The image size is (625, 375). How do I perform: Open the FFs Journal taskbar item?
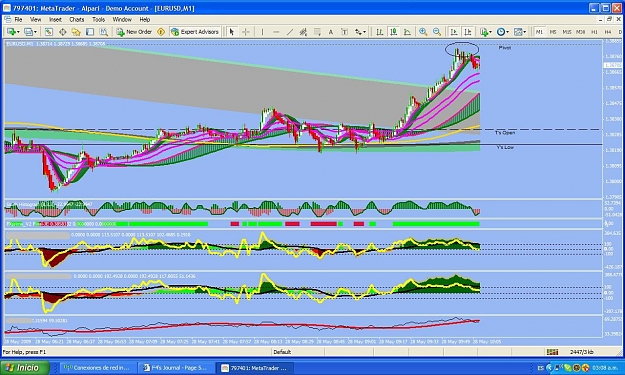pos(176,368)
